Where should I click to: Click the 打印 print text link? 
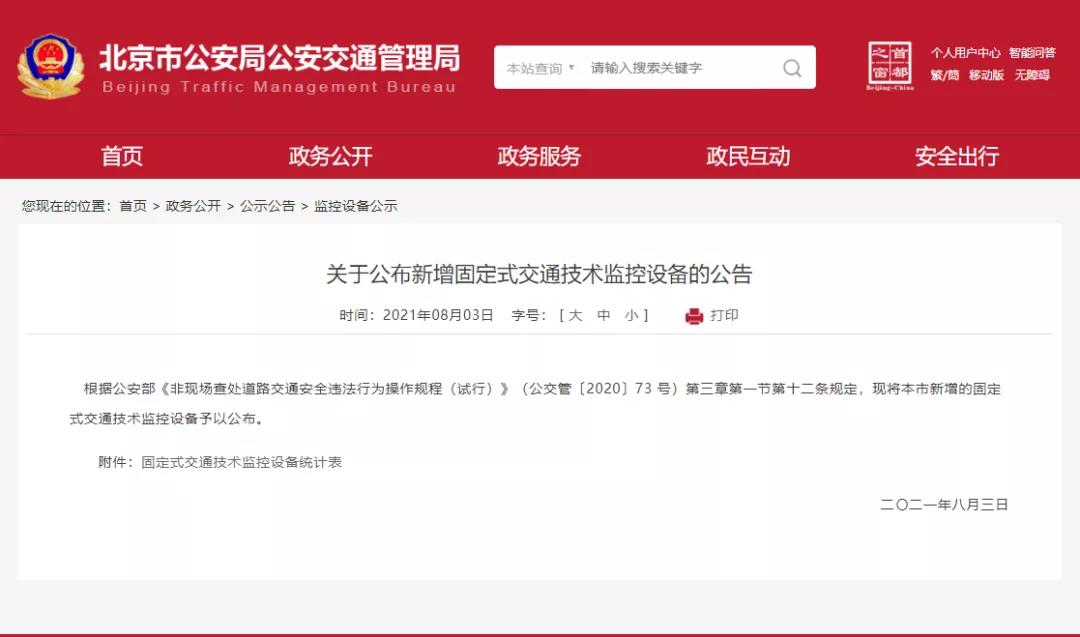pos(724,315)
